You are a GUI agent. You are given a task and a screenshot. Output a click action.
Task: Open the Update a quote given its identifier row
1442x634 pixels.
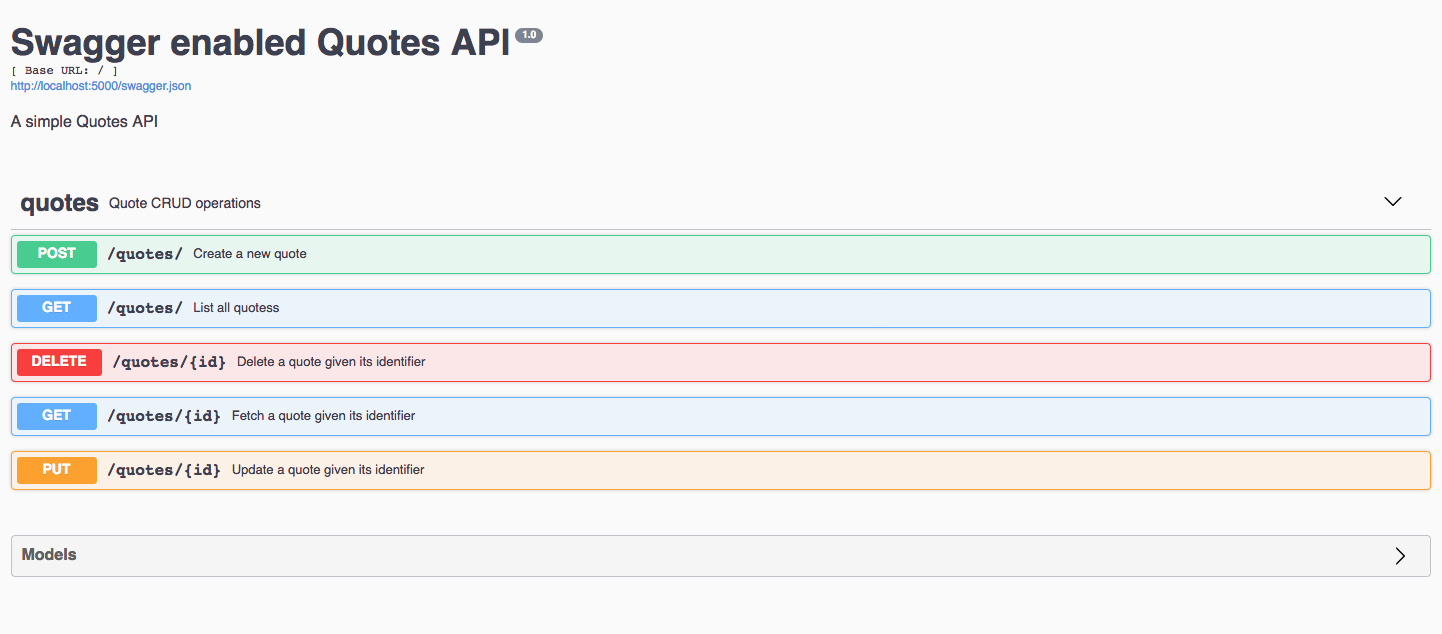click(x=328, y=470)
